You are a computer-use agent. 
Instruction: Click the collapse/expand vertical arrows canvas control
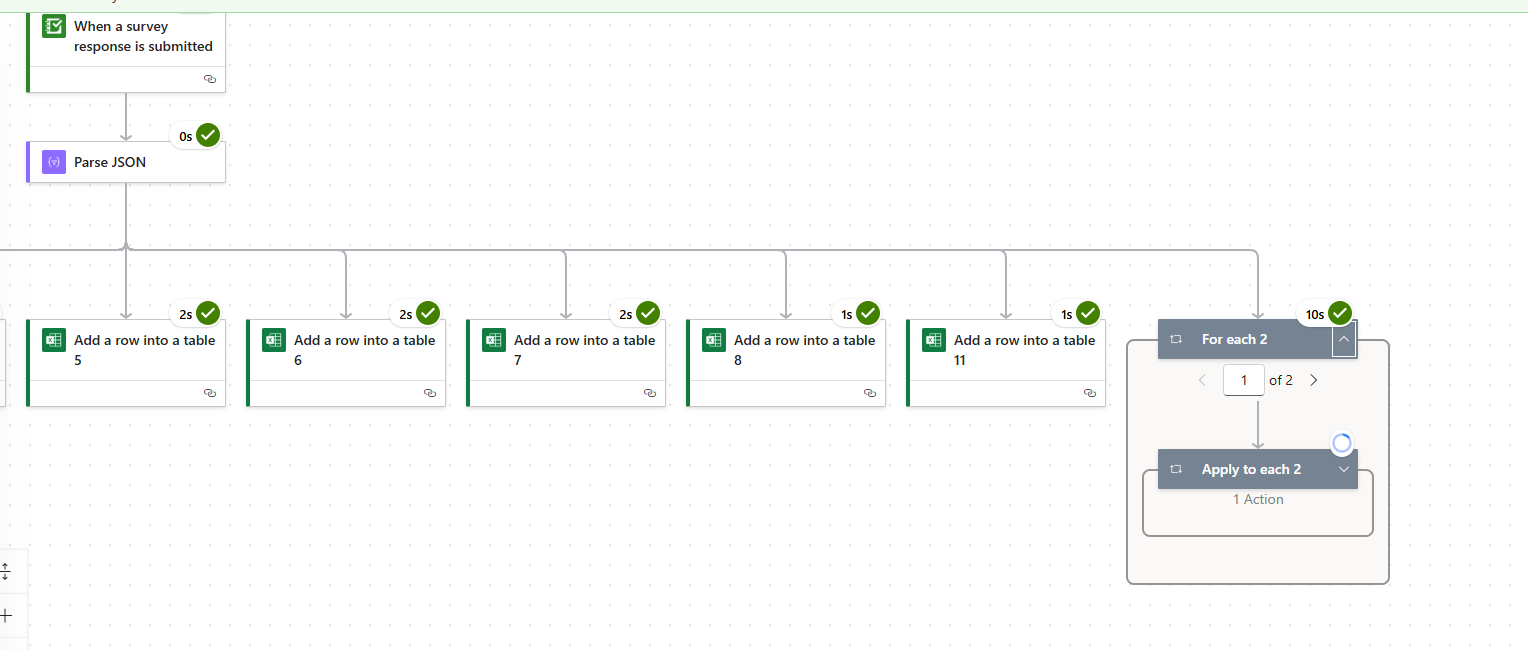click(5, 571)
